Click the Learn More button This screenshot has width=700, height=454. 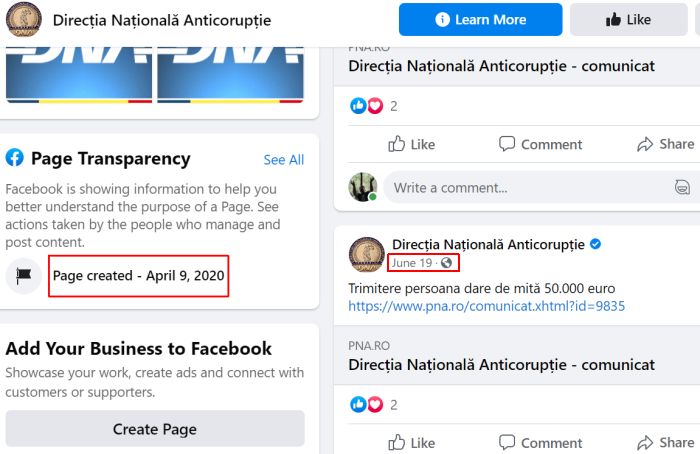coord(480,20)
